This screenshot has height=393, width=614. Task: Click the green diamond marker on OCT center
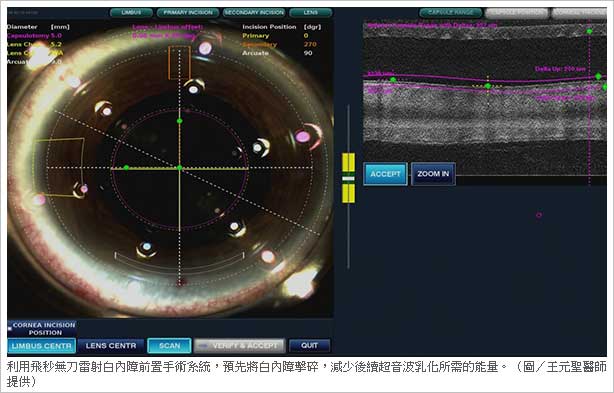tap(488, 86)
